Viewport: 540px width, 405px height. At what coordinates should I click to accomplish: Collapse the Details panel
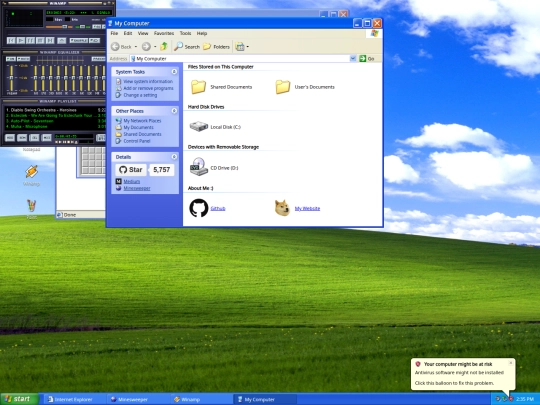point(174,157)
